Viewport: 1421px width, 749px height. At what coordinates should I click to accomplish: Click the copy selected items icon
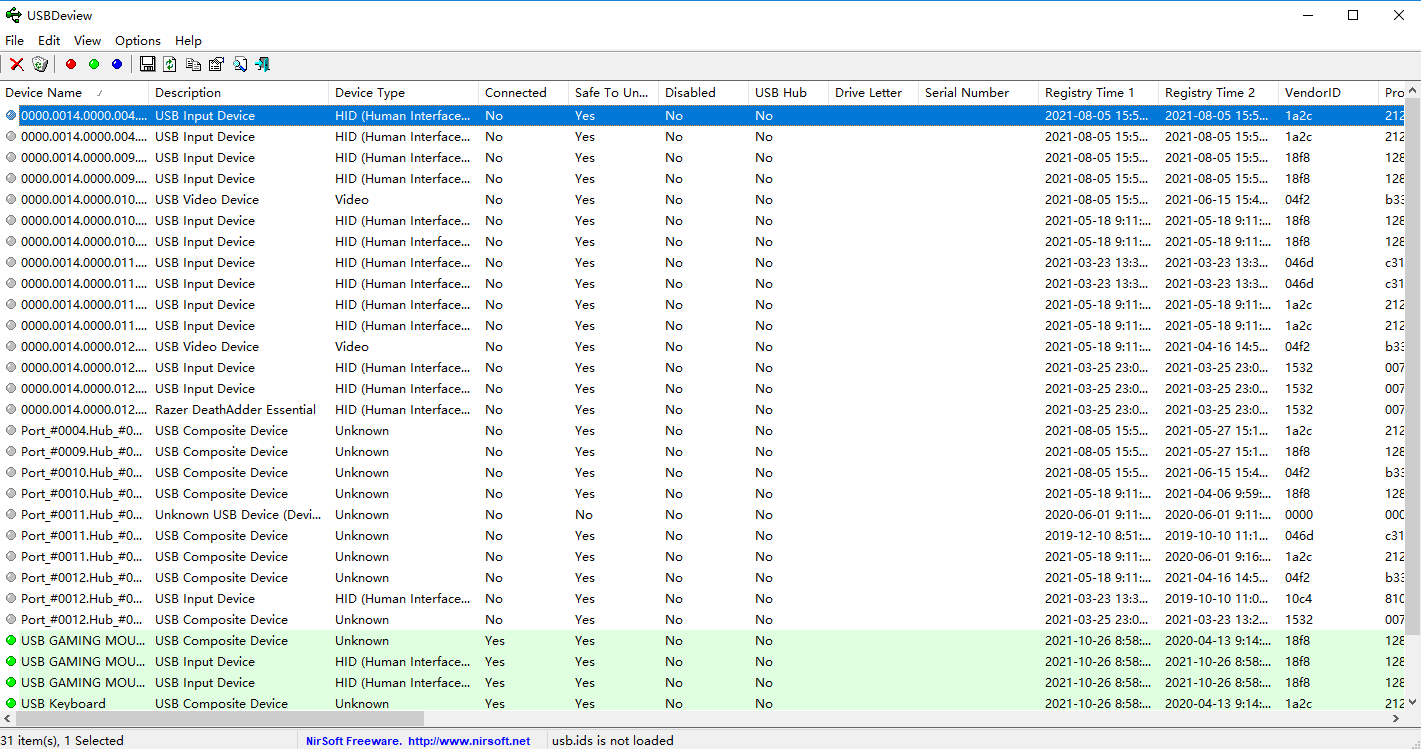(193, 64)
